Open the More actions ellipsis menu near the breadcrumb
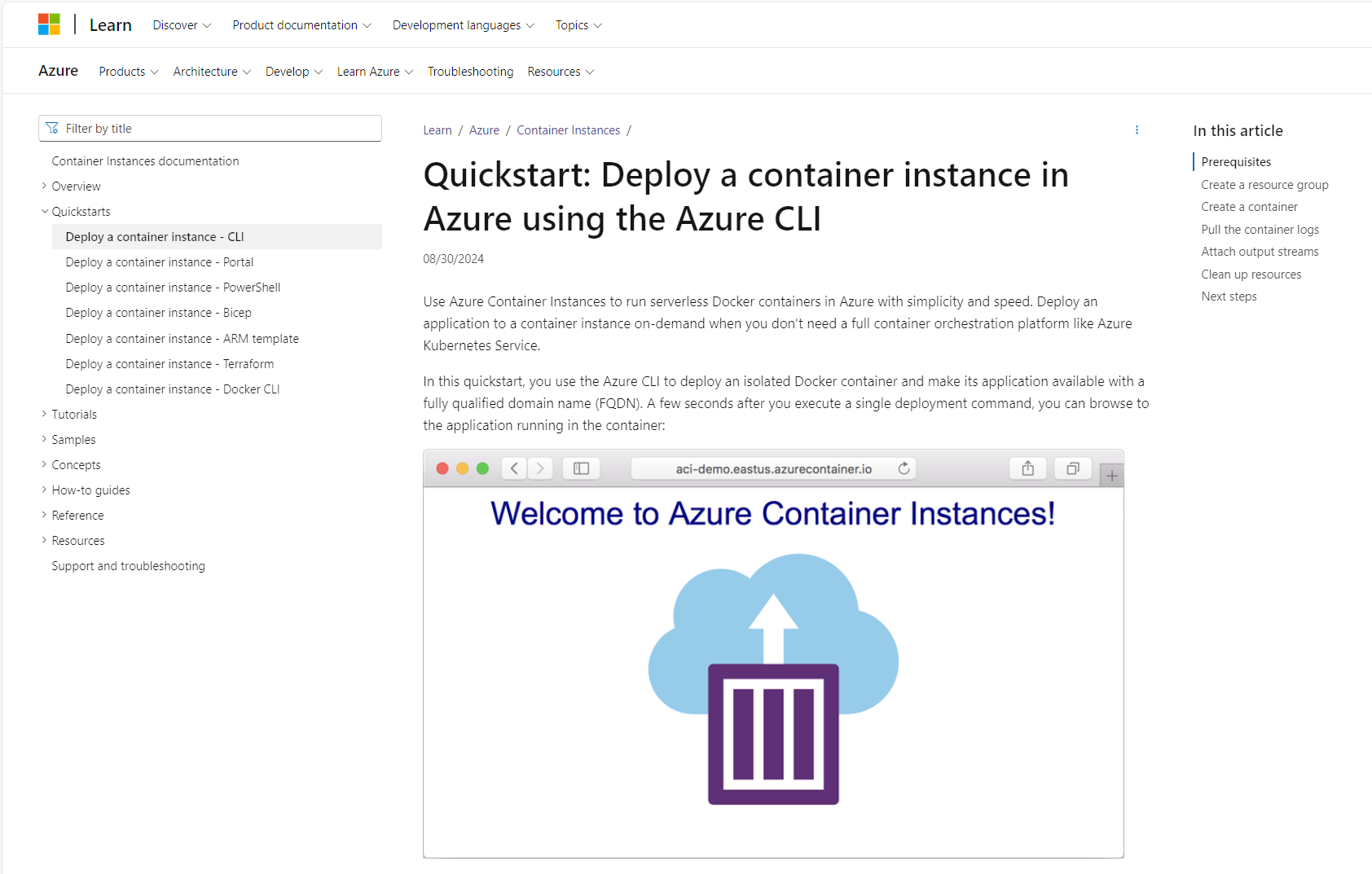 pos(1137,130)
